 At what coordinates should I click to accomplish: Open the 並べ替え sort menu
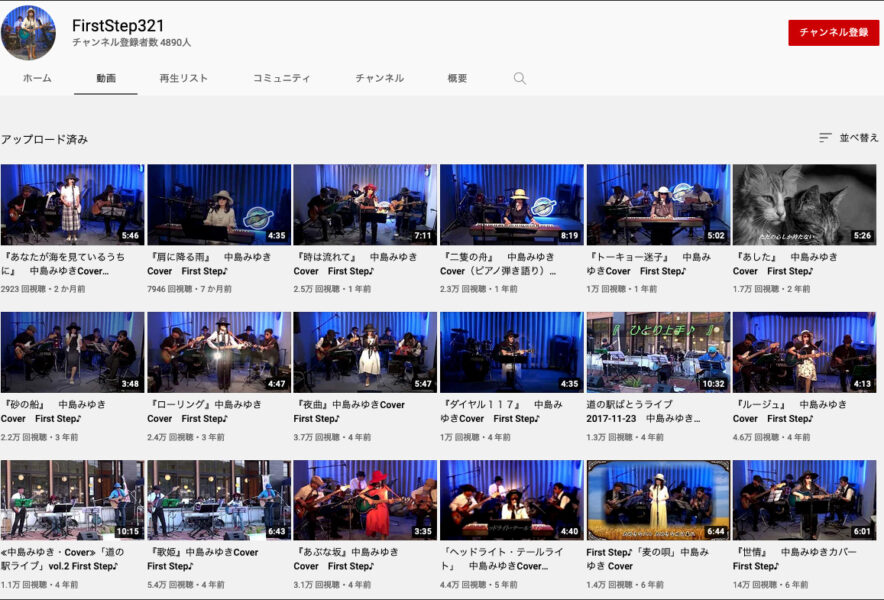click(x=848, y=138)
